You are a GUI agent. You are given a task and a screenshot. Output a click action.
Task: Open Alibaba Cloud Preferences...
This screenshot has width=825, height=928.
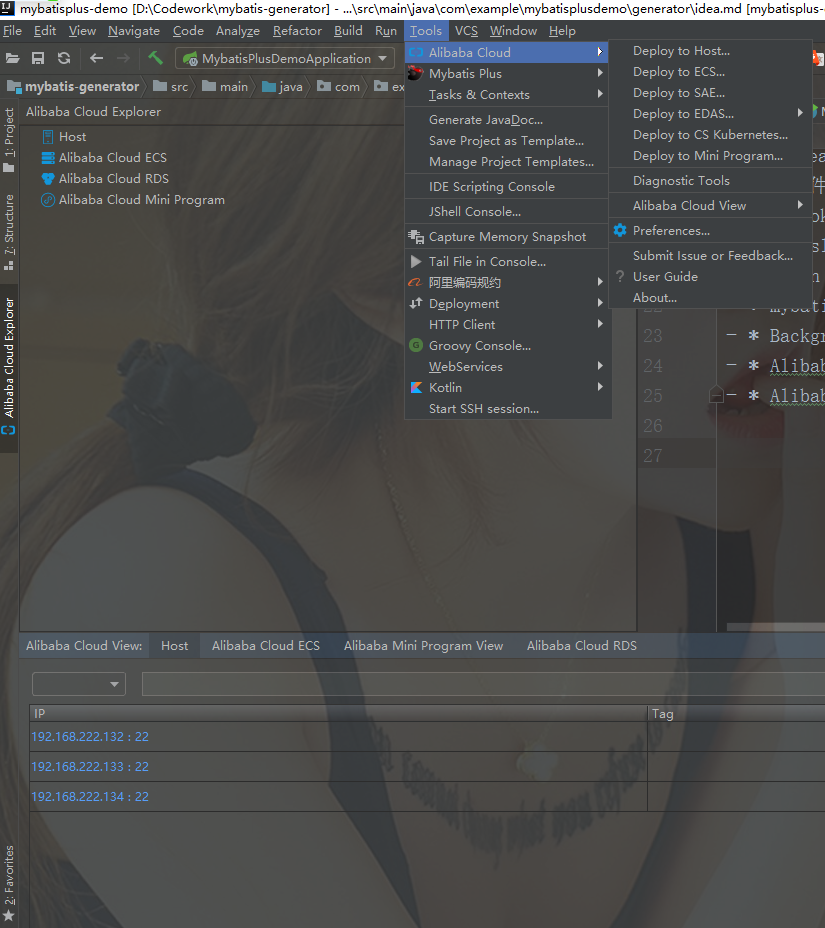(710, 231)
